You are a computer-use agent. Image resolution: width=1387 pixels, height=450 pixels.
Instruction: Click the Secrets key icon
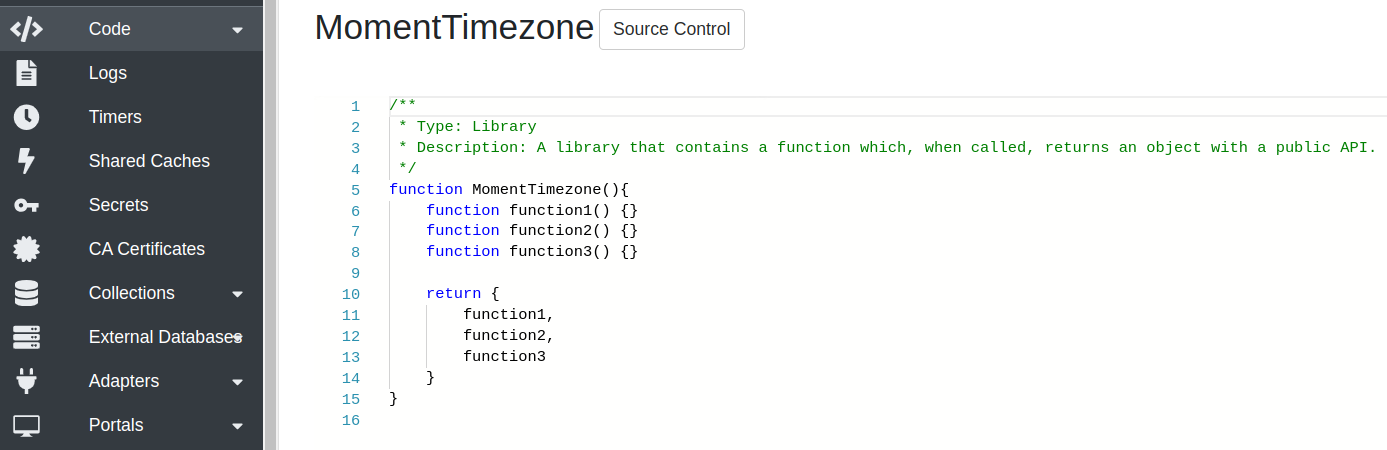[x=26, y=205]
